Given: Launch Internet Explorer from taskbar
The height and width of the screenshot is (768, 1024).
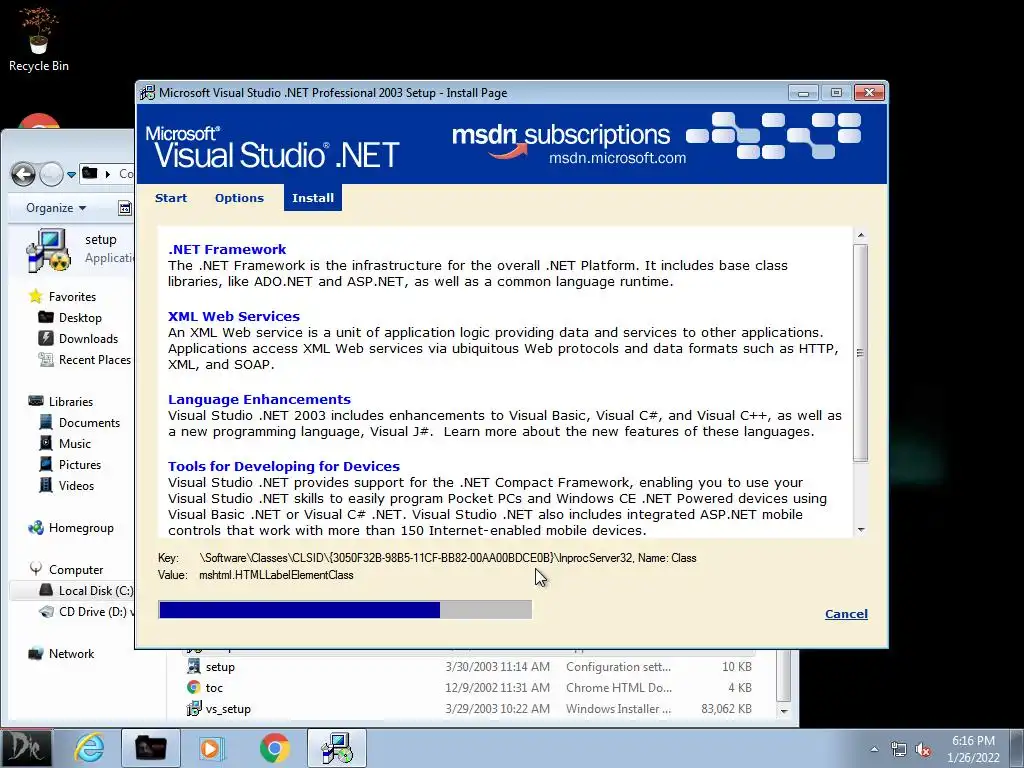Looking at the screenshot, I should pos(89,748).
